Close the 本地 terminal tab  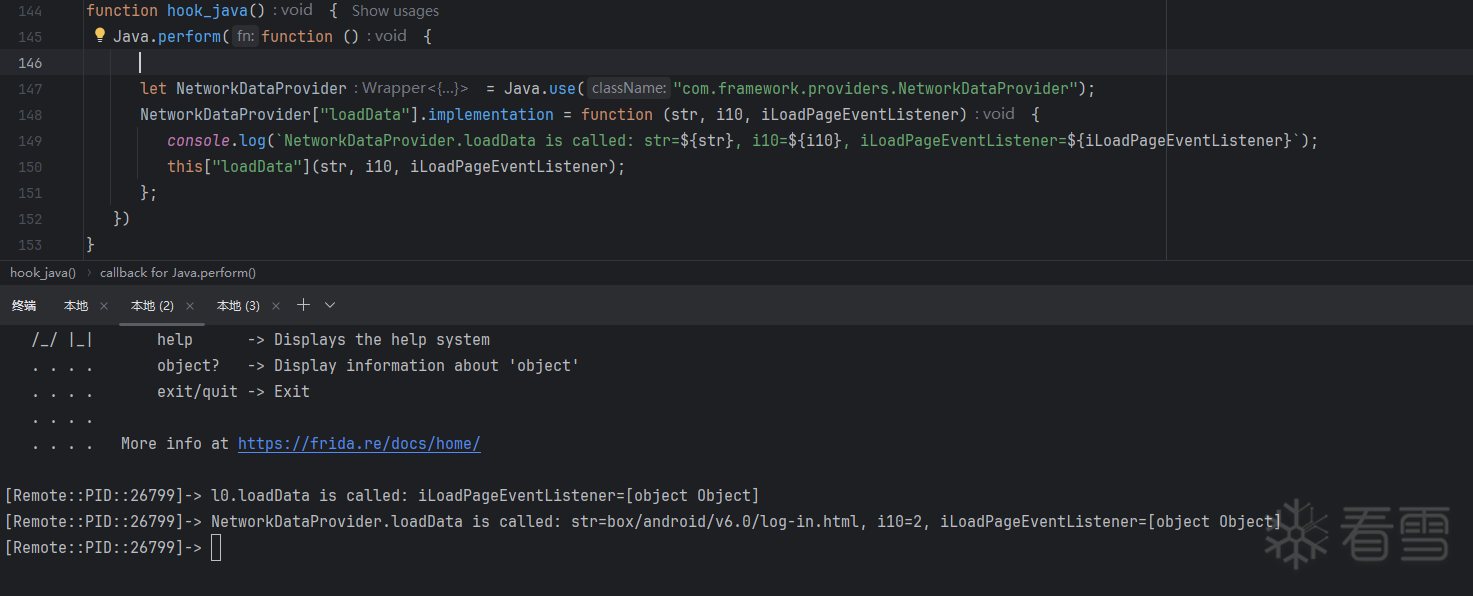[104, 306]
